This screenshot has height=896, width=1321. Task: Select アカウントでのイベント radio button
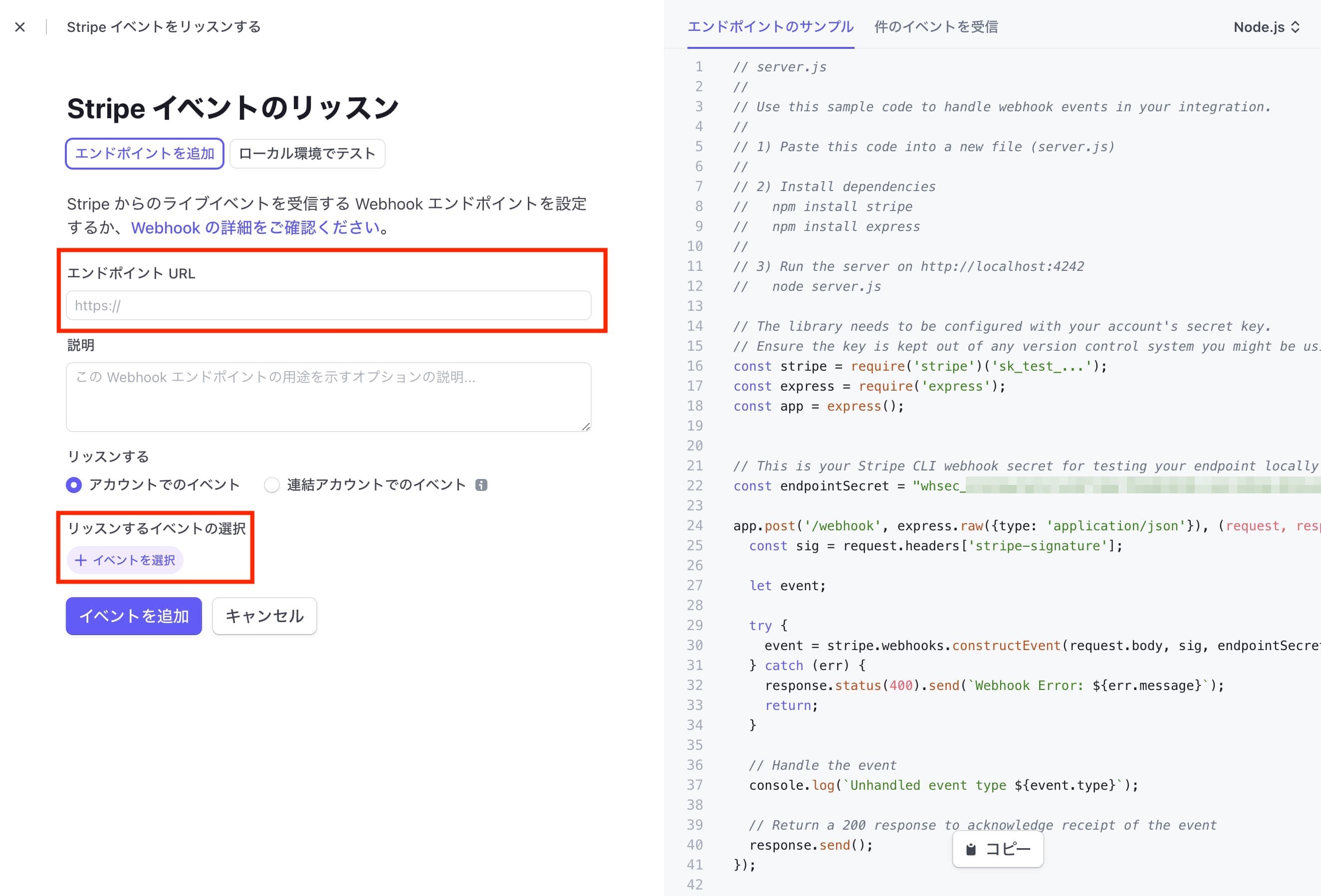click(x=74, y=485)
